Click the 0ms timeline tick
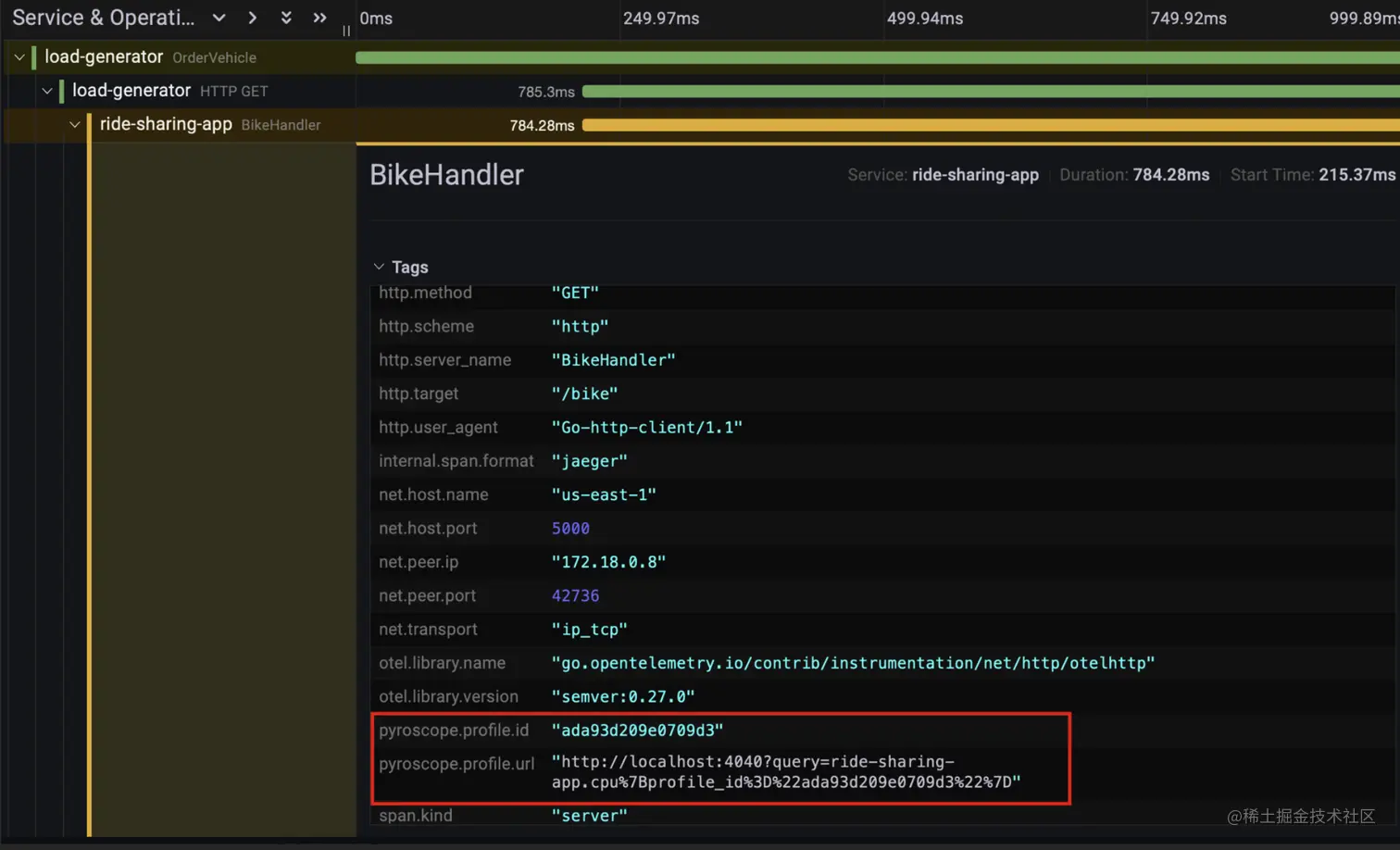This screenshot has height=850, width=1400. [376, 19]
